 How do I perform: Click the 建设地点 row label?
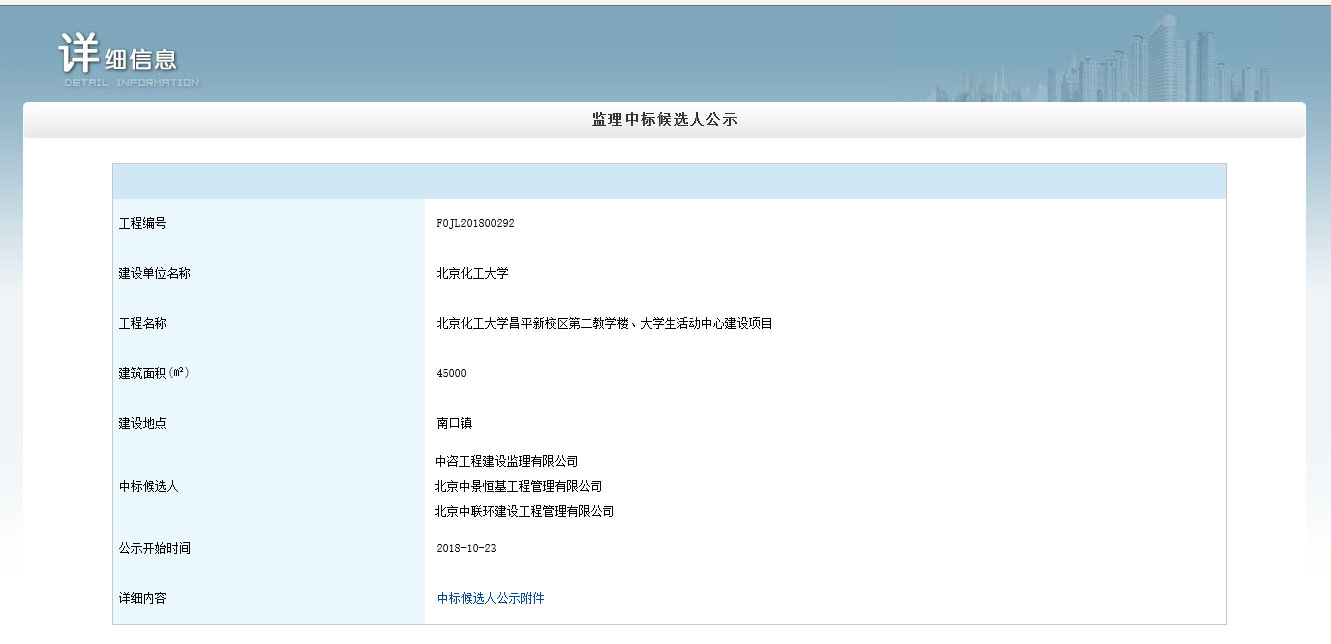pos(142,423)
